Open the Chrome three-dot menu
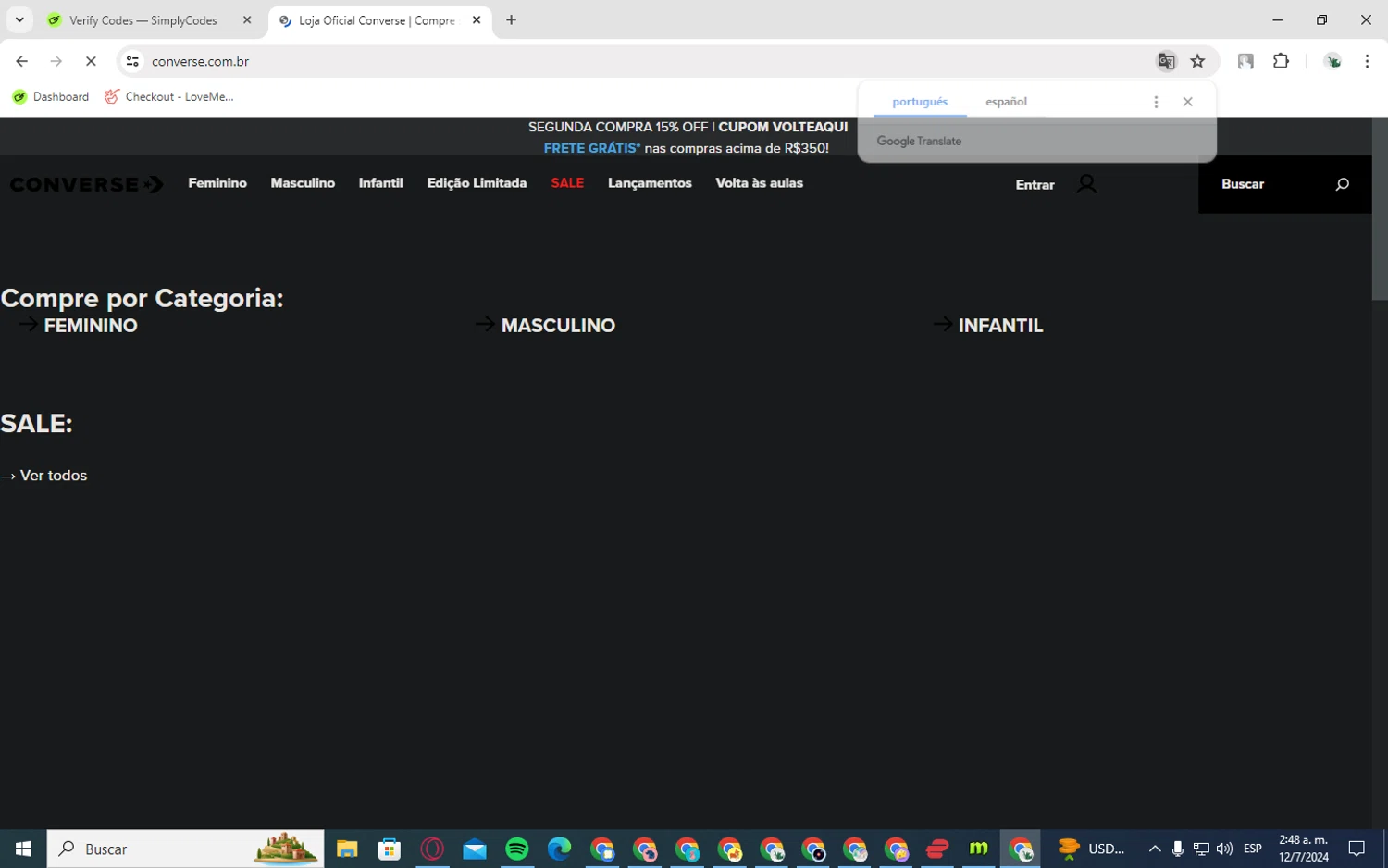The image size is (1388, 868). point(1367,61)
